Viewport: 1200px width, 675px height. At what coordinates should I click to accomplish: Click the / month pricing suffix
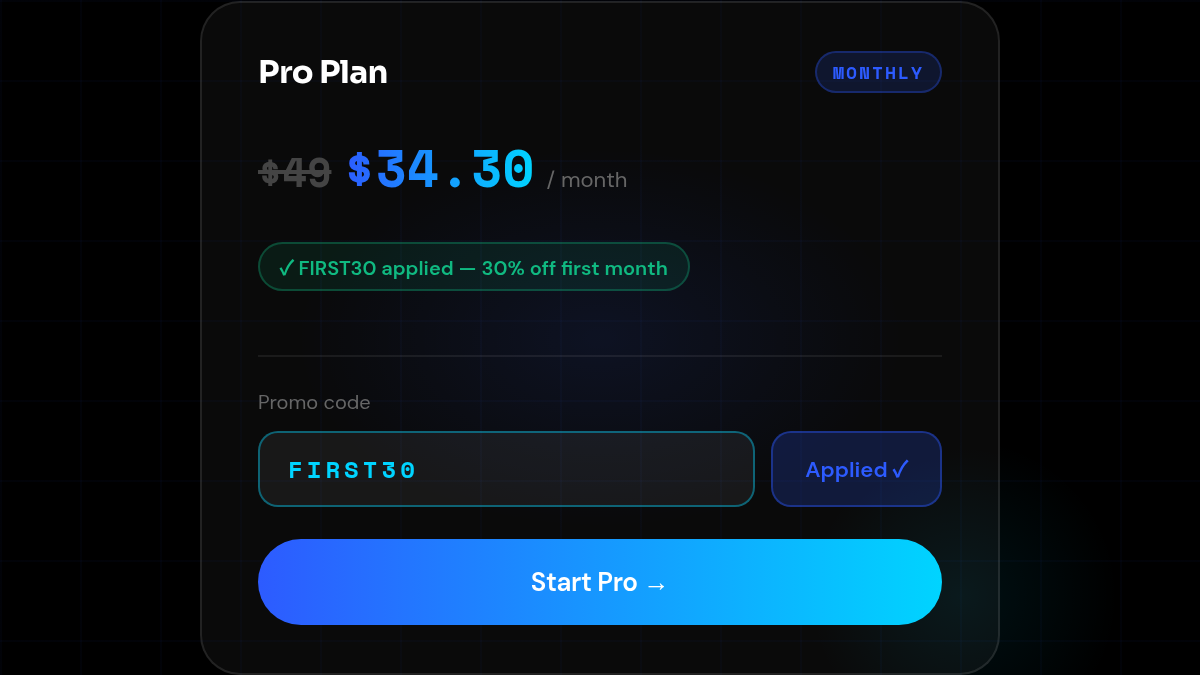586,180
